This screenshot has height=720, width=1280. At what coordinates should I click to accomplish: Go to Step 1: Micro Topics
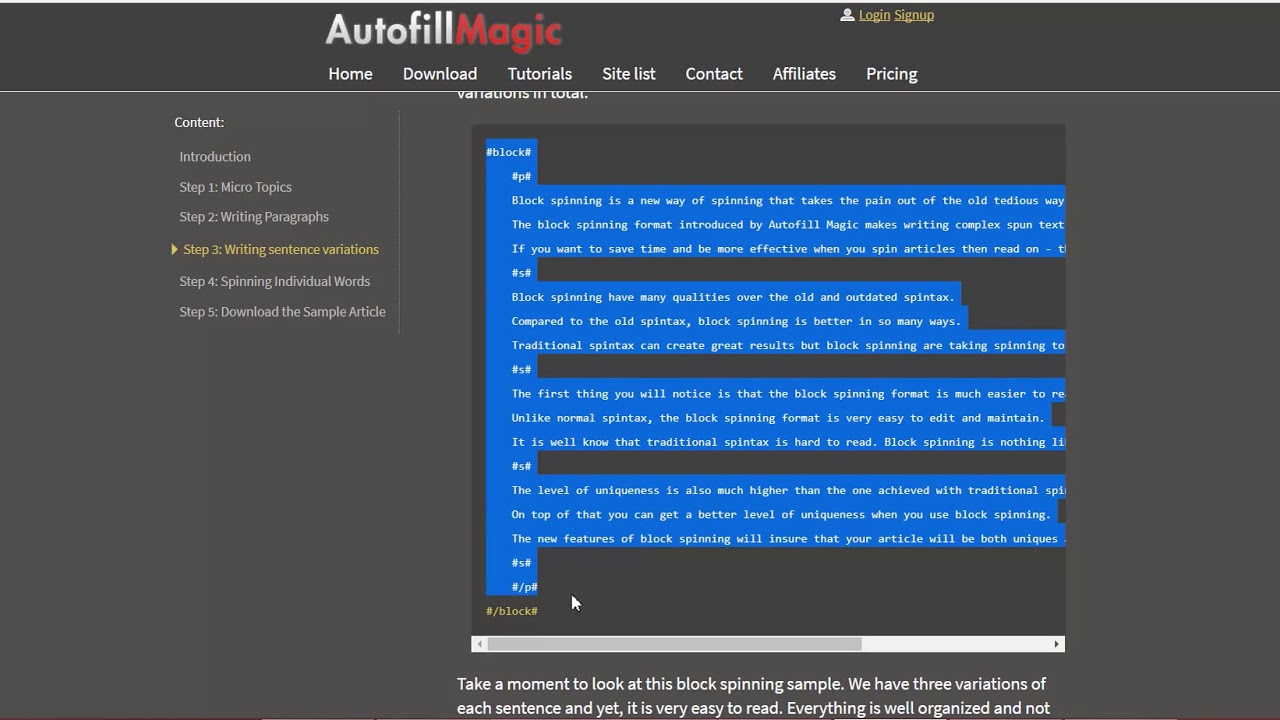pyautogui.click(x=236, y=187)
